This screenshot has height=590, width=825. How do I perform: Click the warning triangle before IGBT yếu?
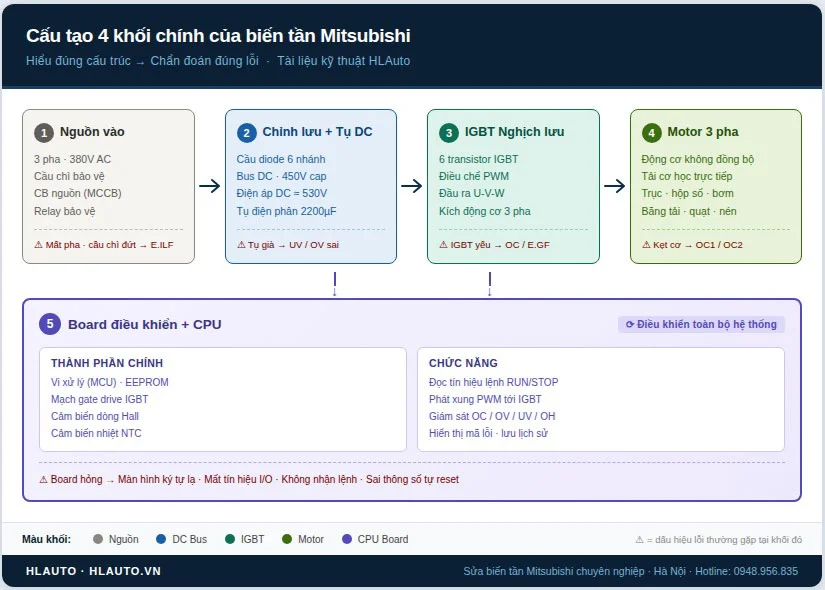coord(444,245)
